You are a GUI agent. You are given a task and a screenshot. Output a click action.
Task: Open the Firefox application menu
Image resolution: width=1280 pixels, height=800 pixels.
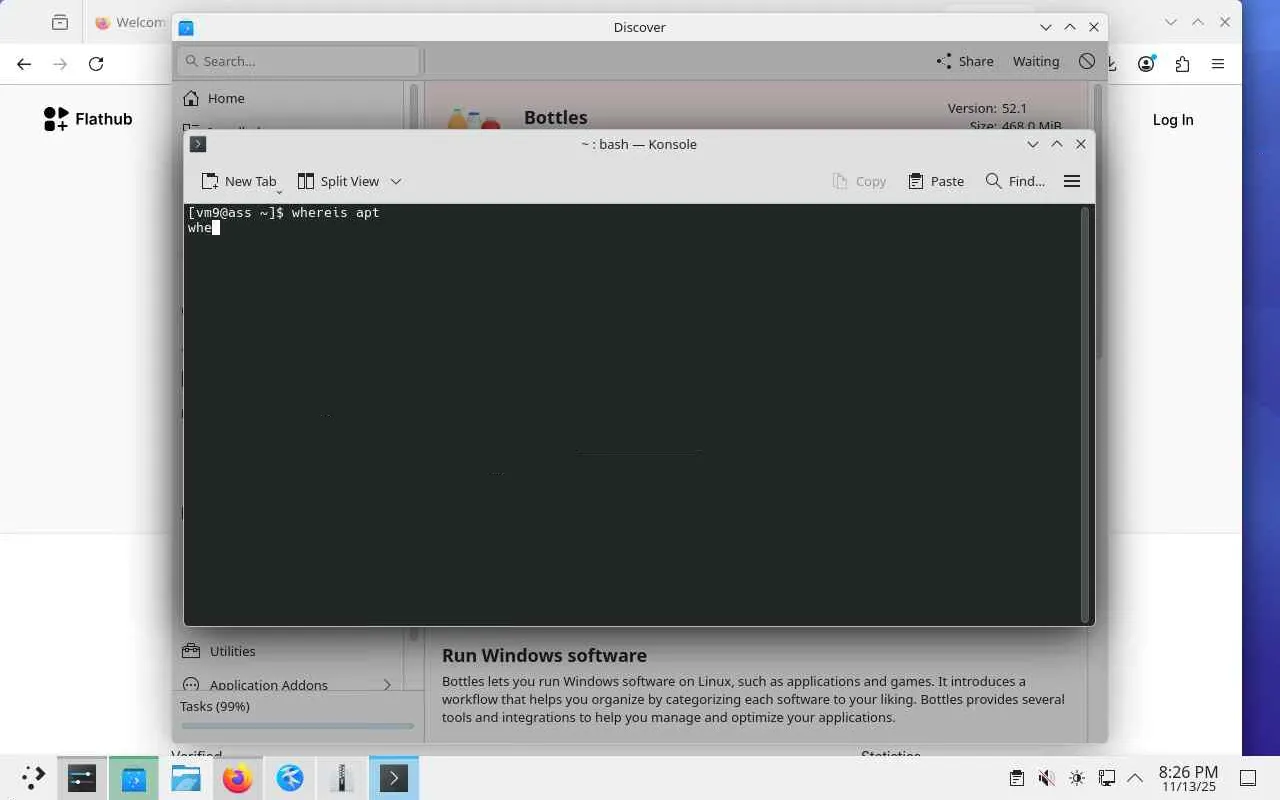[x=1218, y=64]
